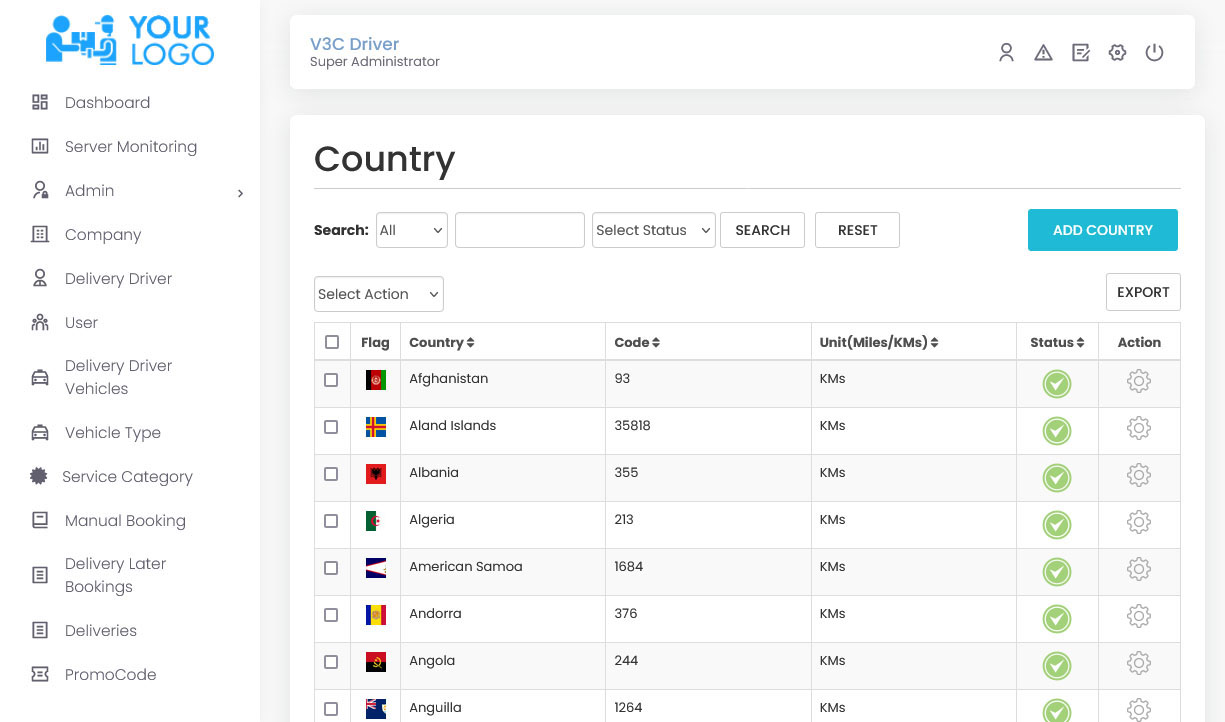
Task: Click the Vehicle Type car icon
Action: pyautogui.click(x=40, y=432)
